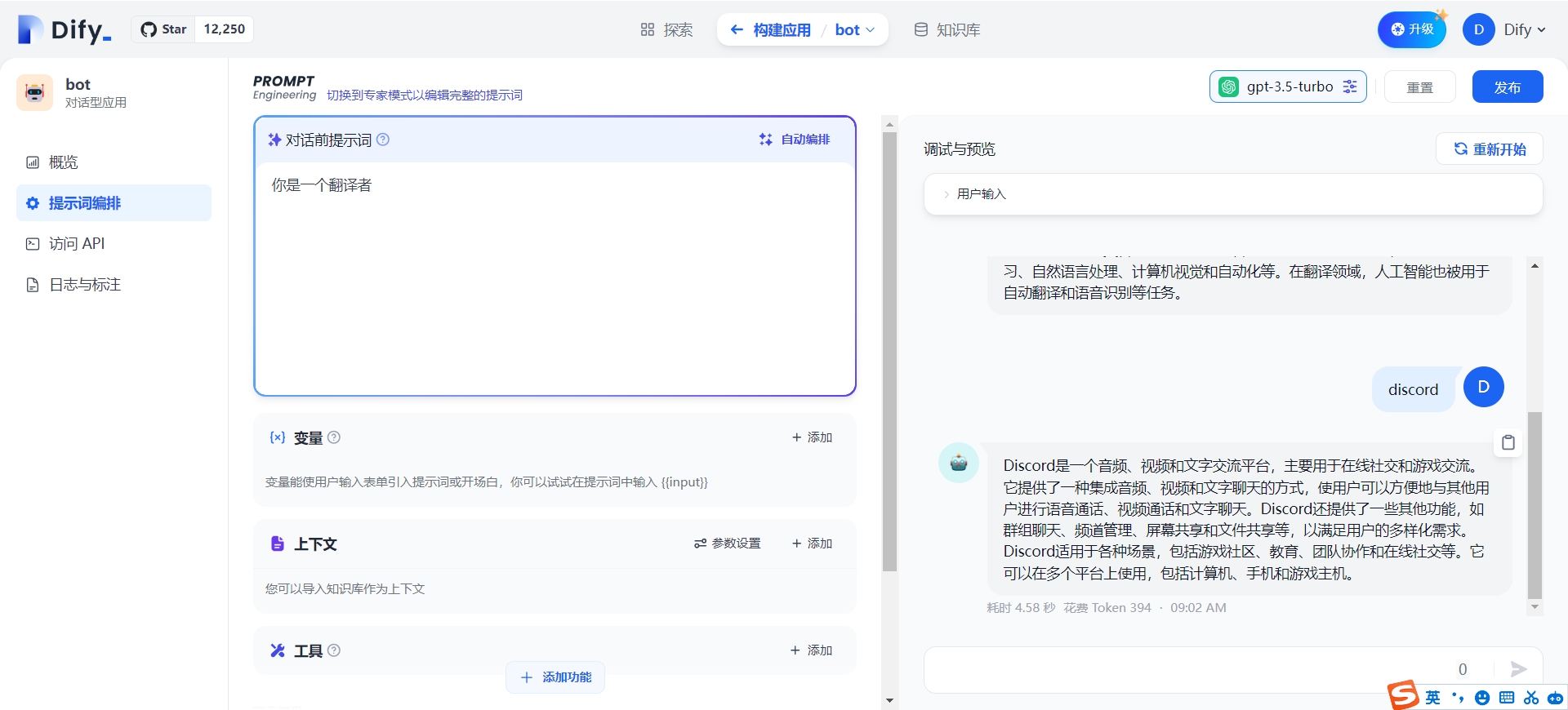The width and height of the screenshot is (1568, 710).
Task: Click the chat scrollbar down arrow
Action: [1535, 606]
